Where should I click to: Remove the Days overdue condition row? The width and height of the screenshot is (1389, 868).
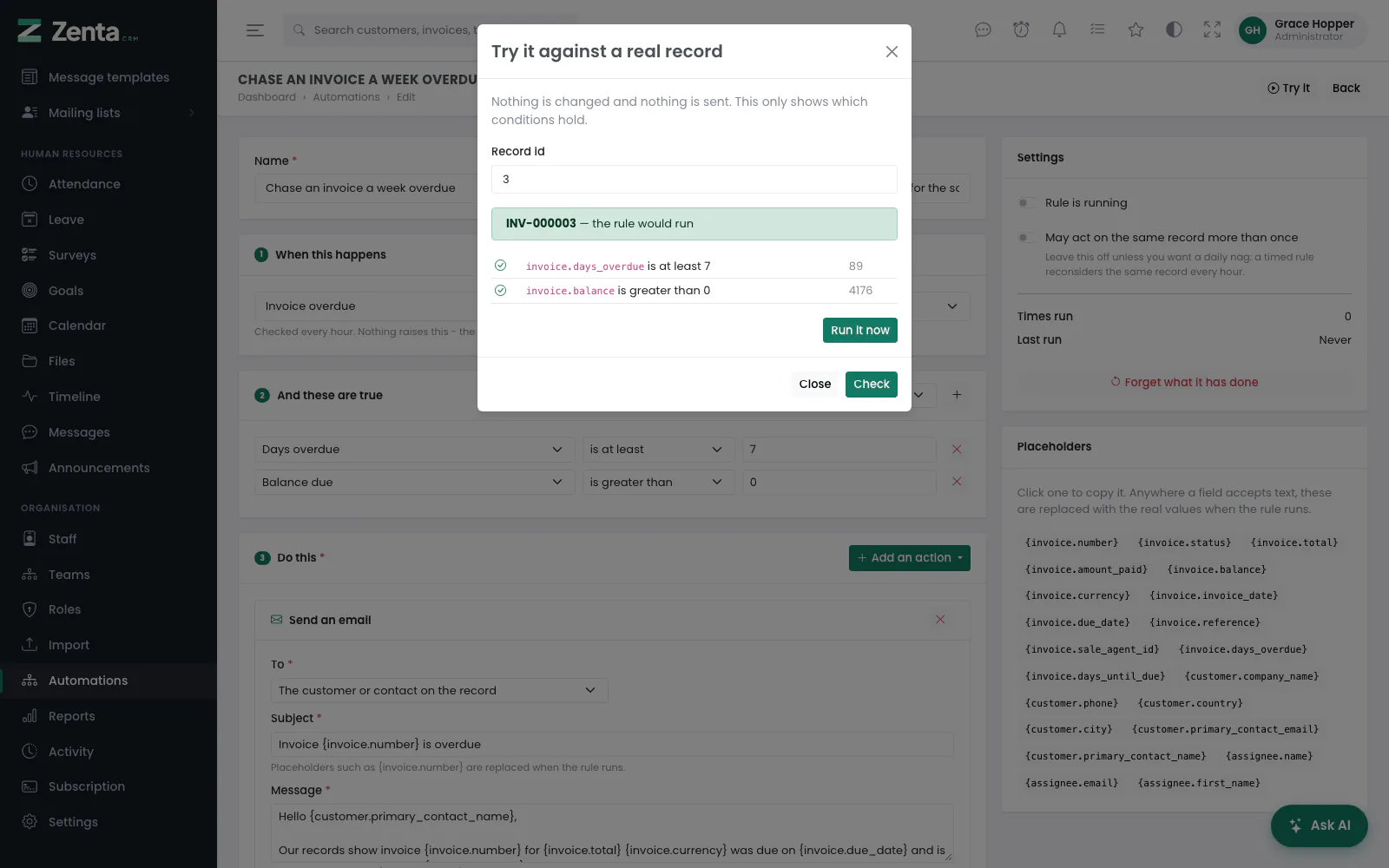(957, 450)
